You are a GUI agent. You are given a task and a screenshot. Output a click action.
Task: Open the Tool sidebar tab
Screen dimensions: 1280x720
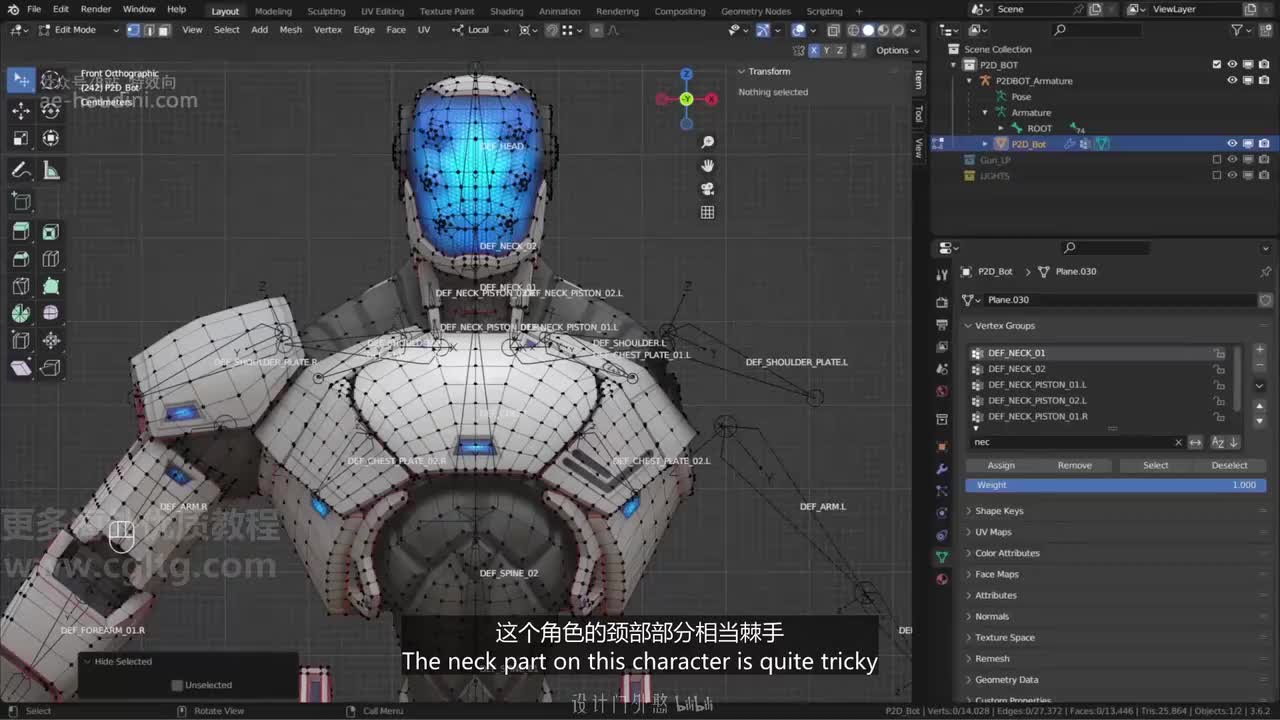(918, 114)
